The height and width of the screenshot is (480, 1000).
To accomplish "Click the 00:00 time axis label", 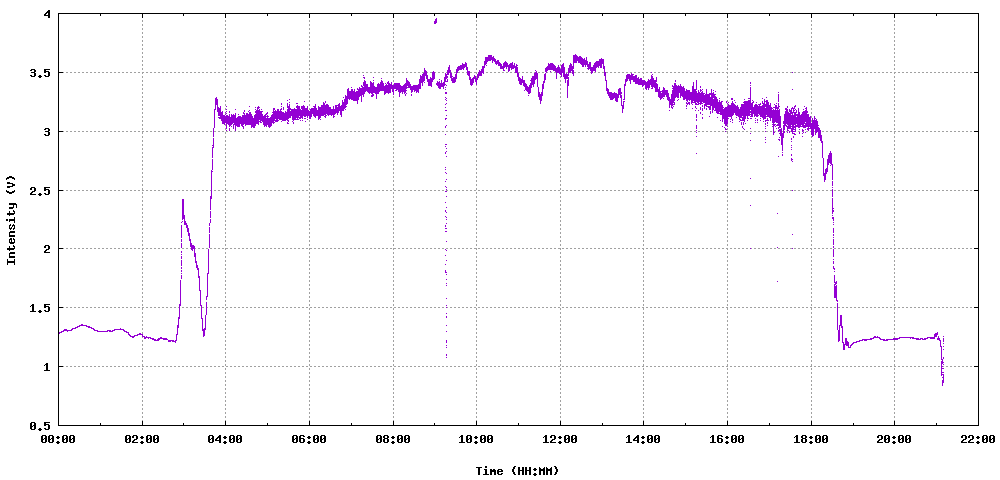I will tap(59, 439).
